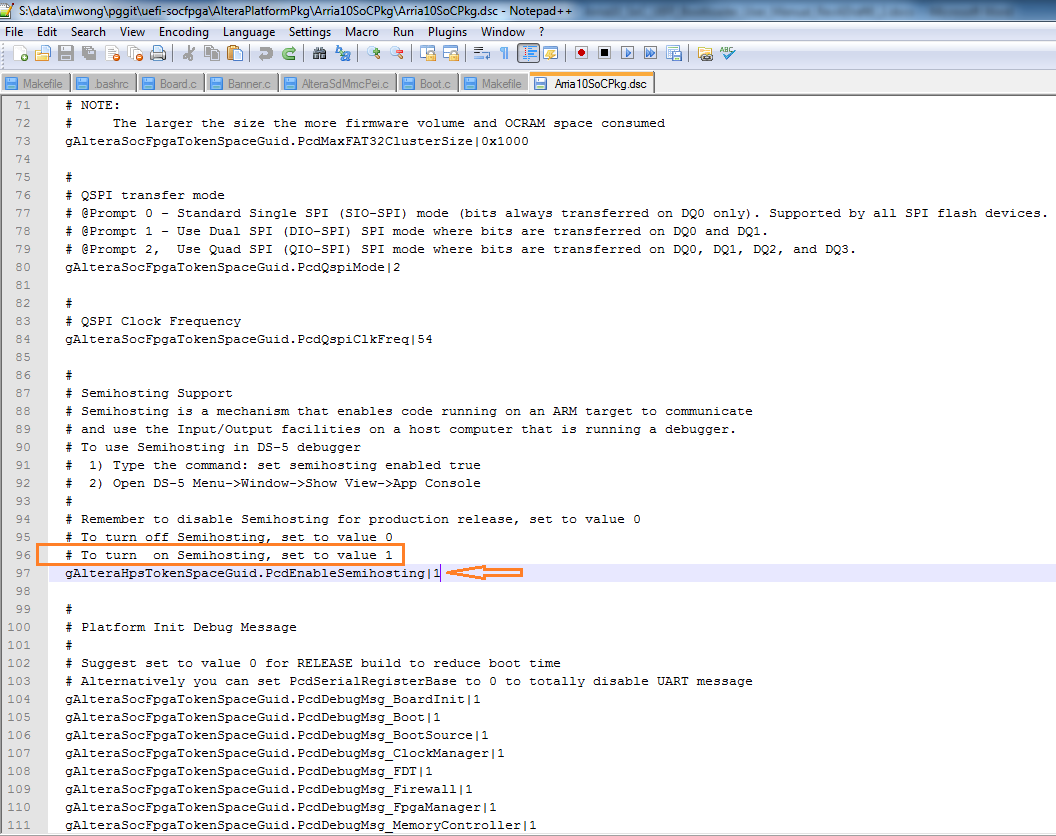
Task: Click the Playback macro icon
Action: tap(627, 53)
